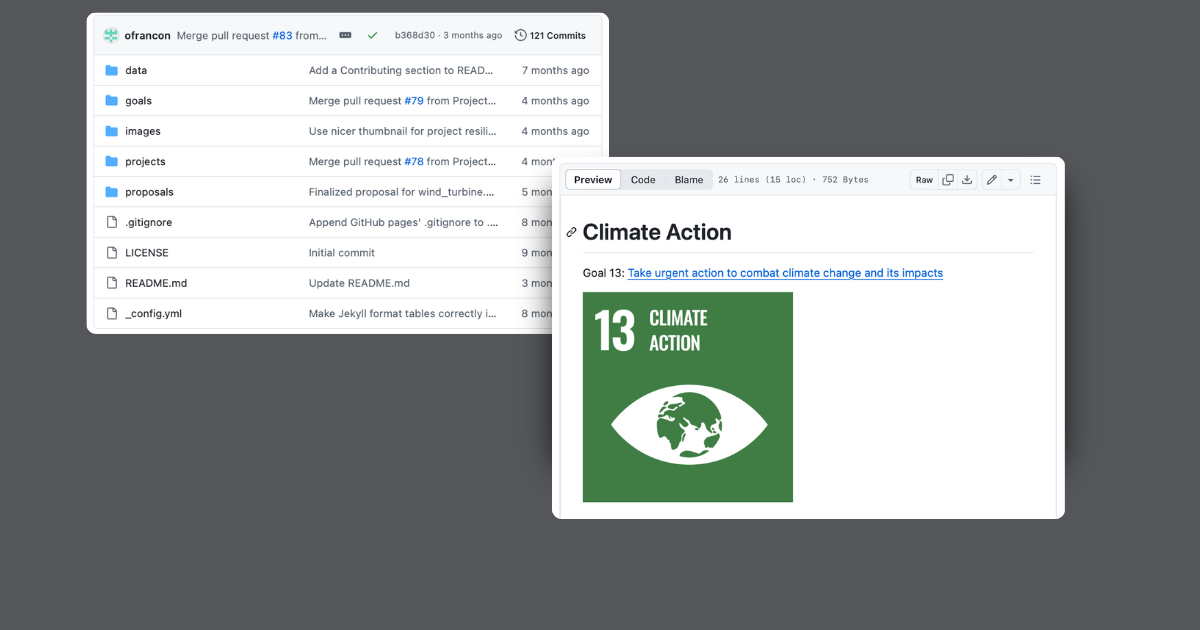Image resolution: width=1200 pixels, height=630 pixels.
Task: Open pull request #83 link
Action: [x=282, y=35]
